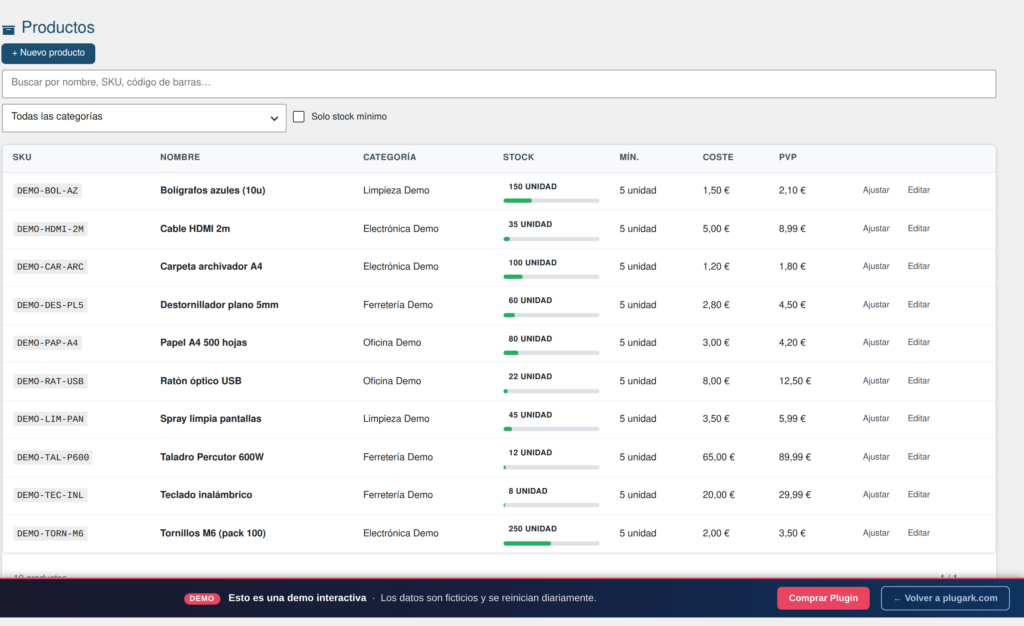Edit the Carpeta archivador A4 product
1024x626 pixels.
tap(919, 266)
